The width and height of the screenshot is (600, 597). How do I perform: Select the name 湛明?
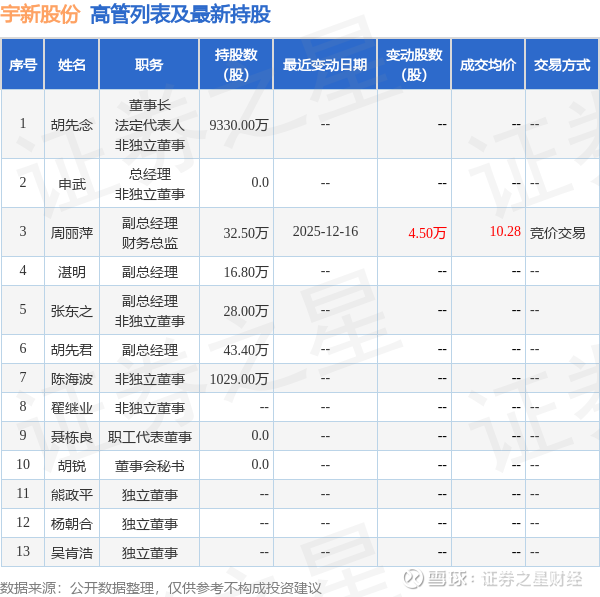coord(72,272)
